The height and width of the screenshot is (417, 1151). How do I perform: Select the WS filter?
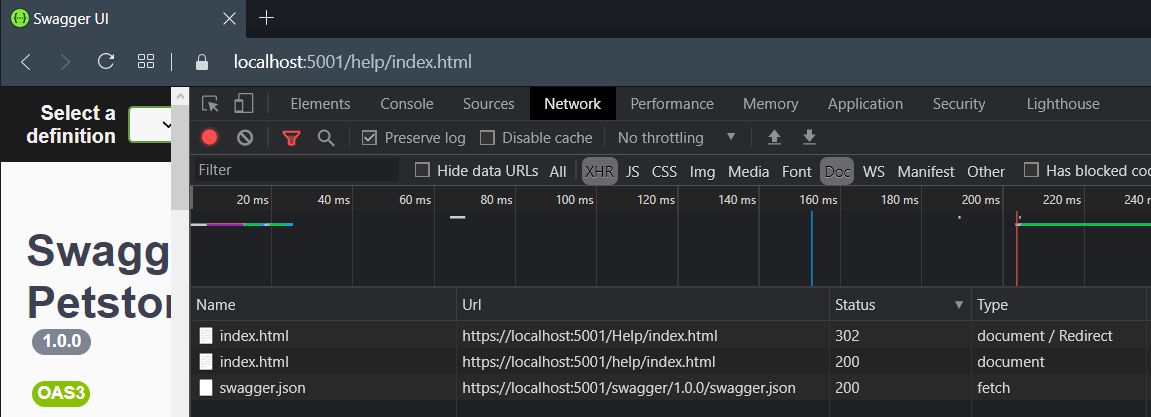coord(874,171)
